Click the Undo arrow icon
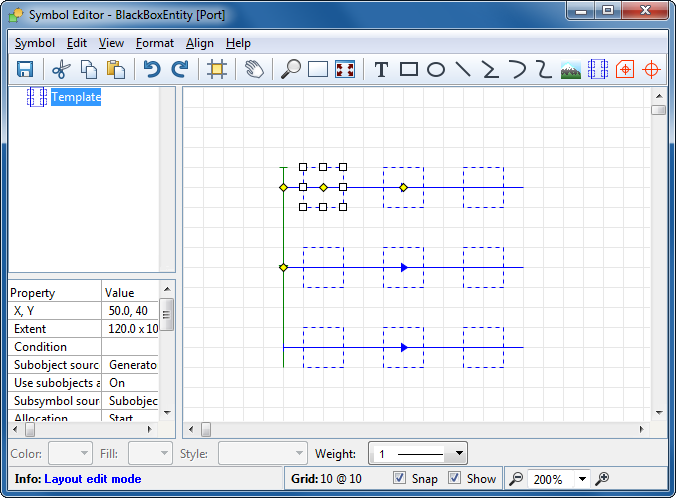 click(x=152, y=69)
